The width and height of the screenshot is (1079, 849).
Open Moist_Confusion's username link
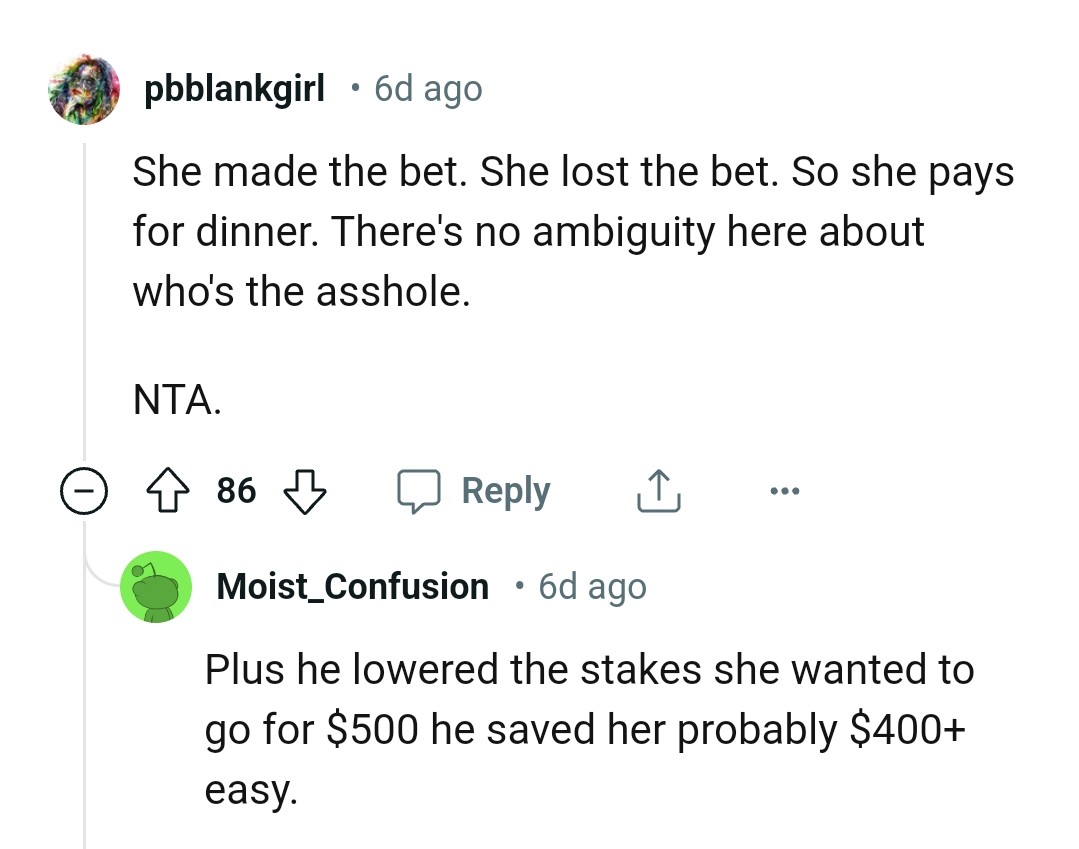click(352, 587)
